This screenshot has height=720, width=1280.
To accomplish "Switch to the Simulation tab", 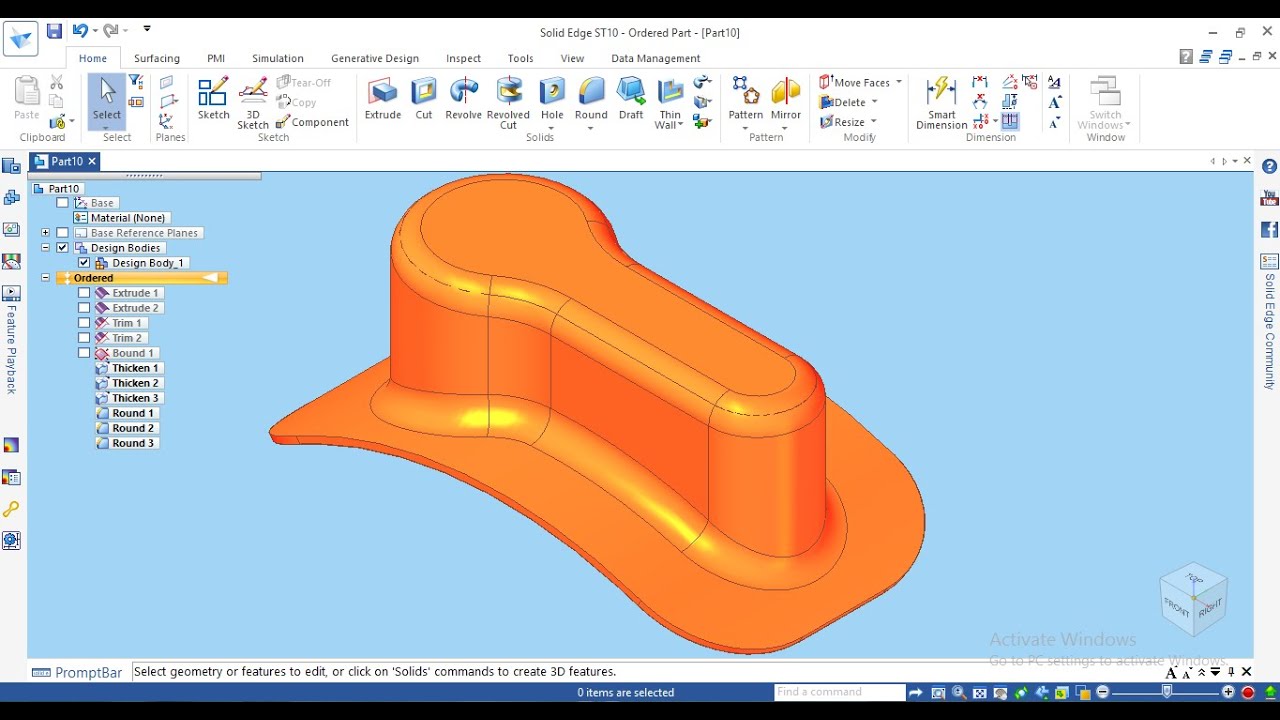I will coord(278,58).
